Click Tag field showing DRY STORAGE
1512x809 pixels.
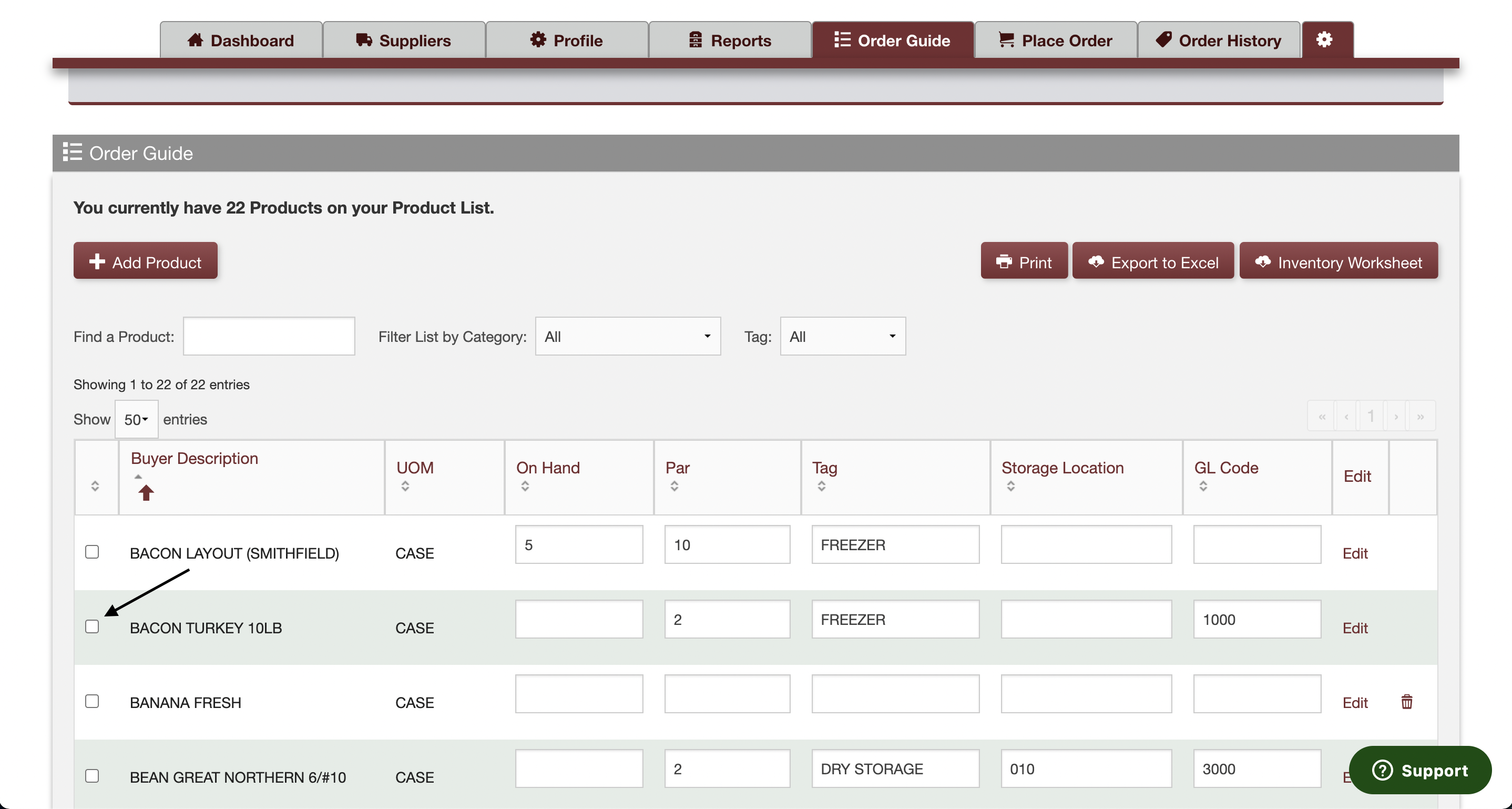point(895,768)
